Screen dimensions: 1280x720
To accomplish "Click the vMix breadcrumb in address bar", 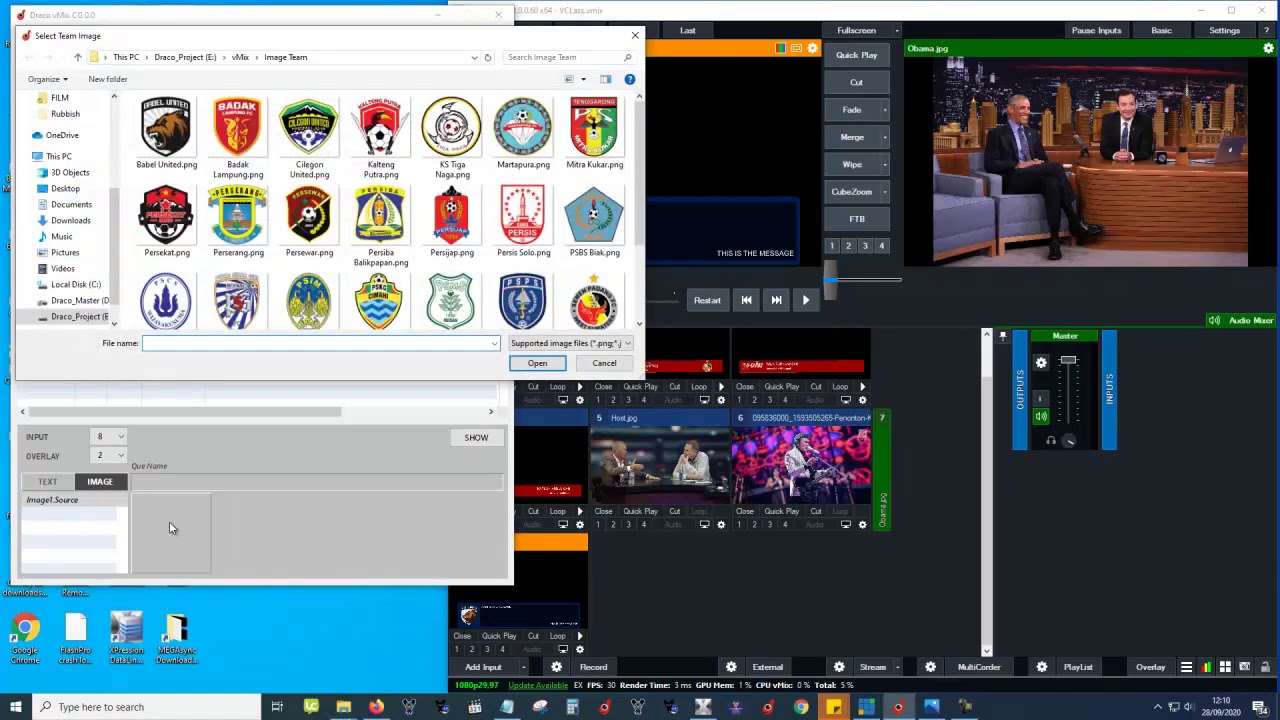I will [240, 57].
